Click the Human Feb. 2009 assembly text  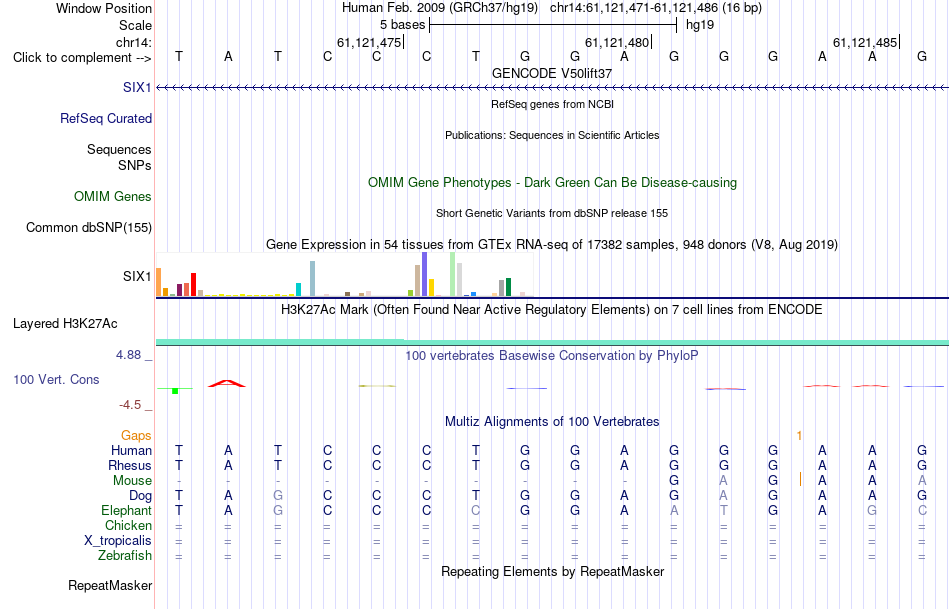440,8
